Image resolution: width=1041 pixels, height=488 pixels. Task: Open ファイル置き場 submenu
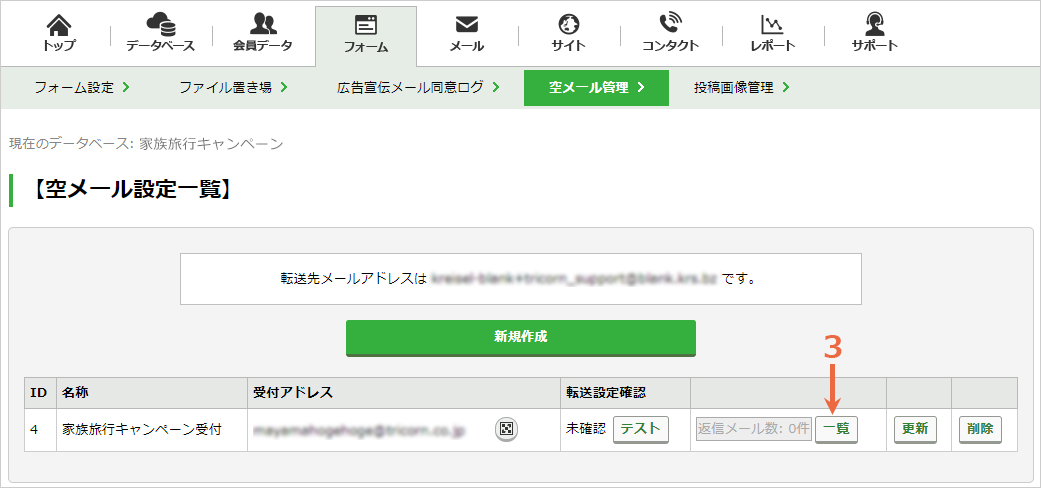click(x=233, y=88)
